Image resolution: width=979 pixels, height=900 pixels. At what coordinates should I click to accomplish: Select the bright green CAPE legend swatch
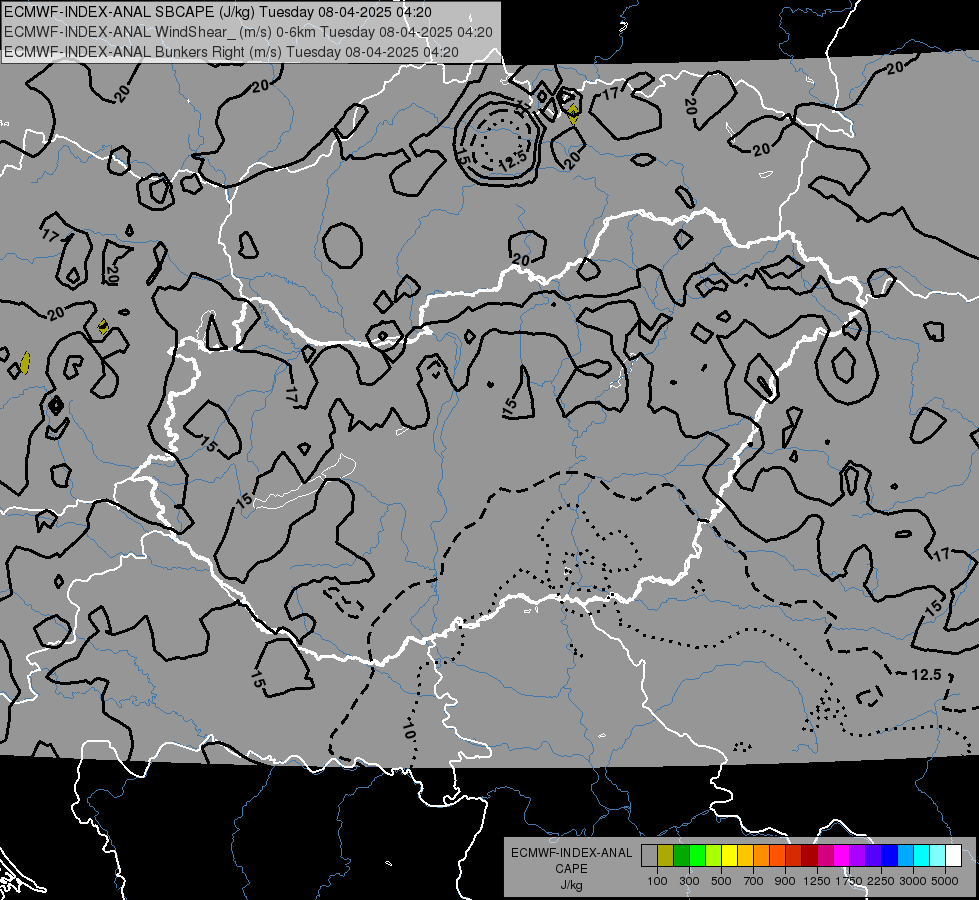(x=697, y=856)
